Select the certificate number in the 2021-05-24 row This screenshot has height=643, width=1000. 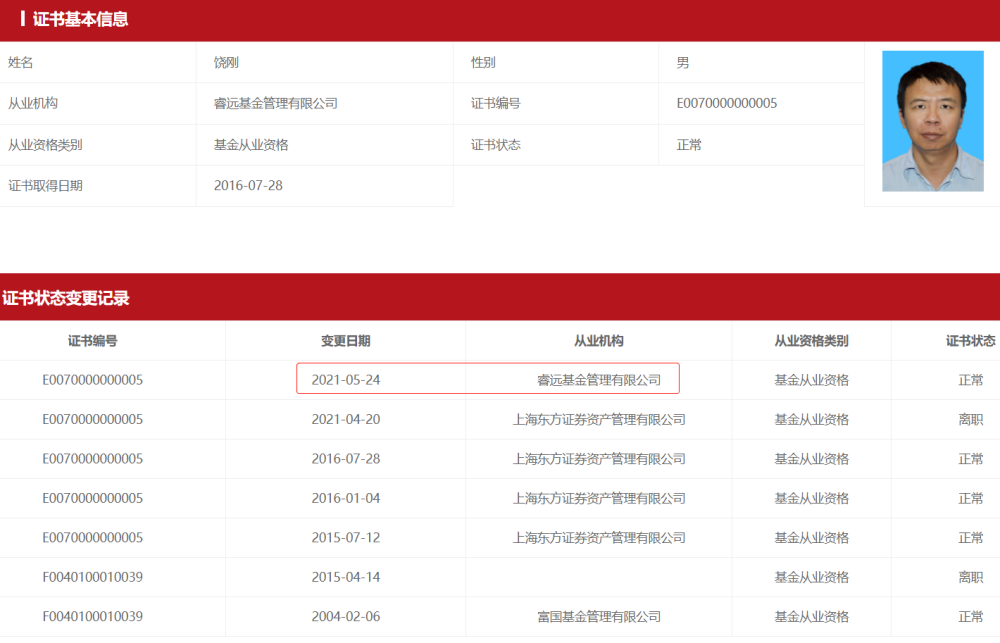coord(92,380)
